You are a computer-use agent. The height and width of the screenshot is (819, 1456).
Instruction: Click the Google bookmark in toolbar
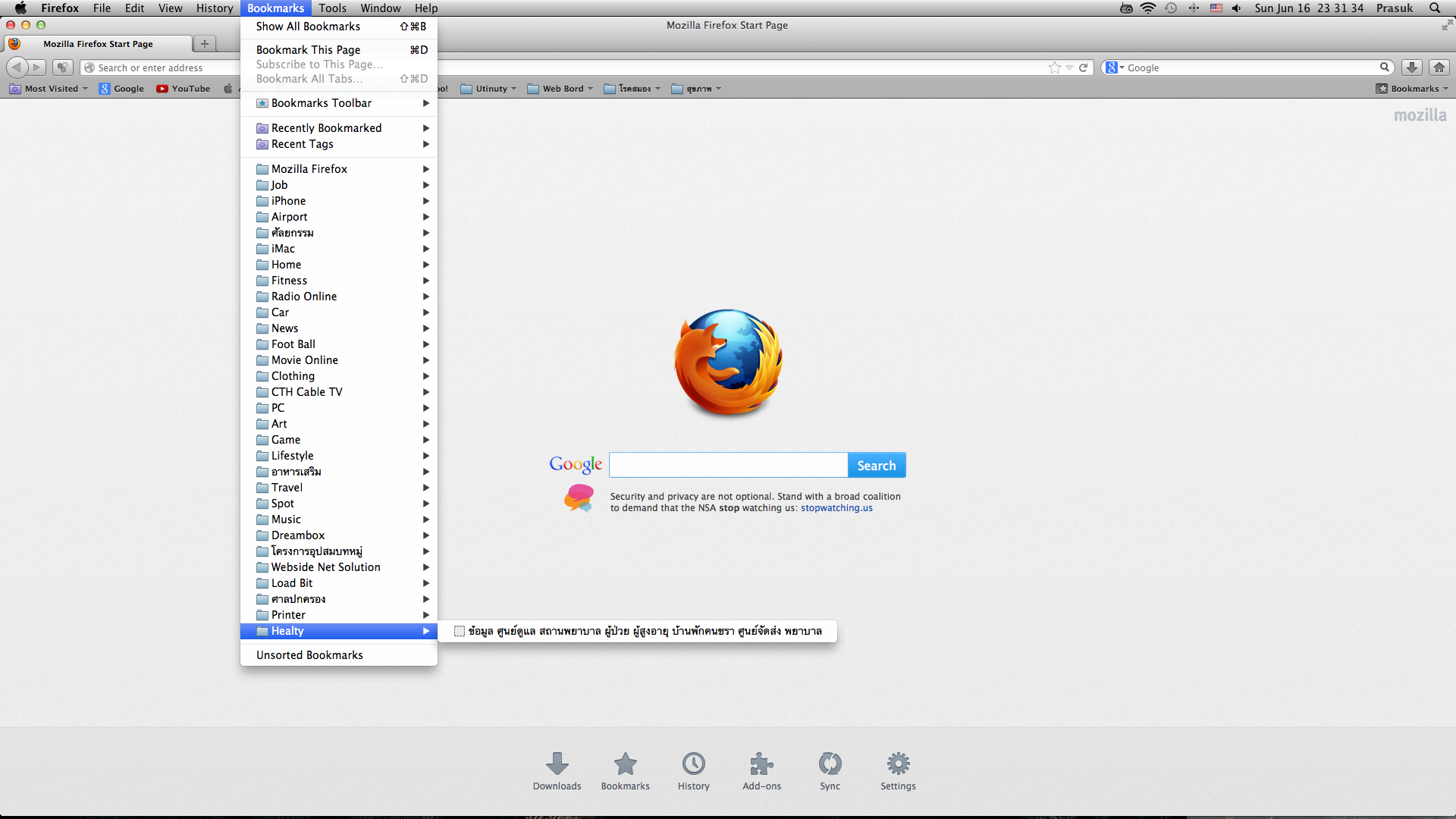coord(121,89)
